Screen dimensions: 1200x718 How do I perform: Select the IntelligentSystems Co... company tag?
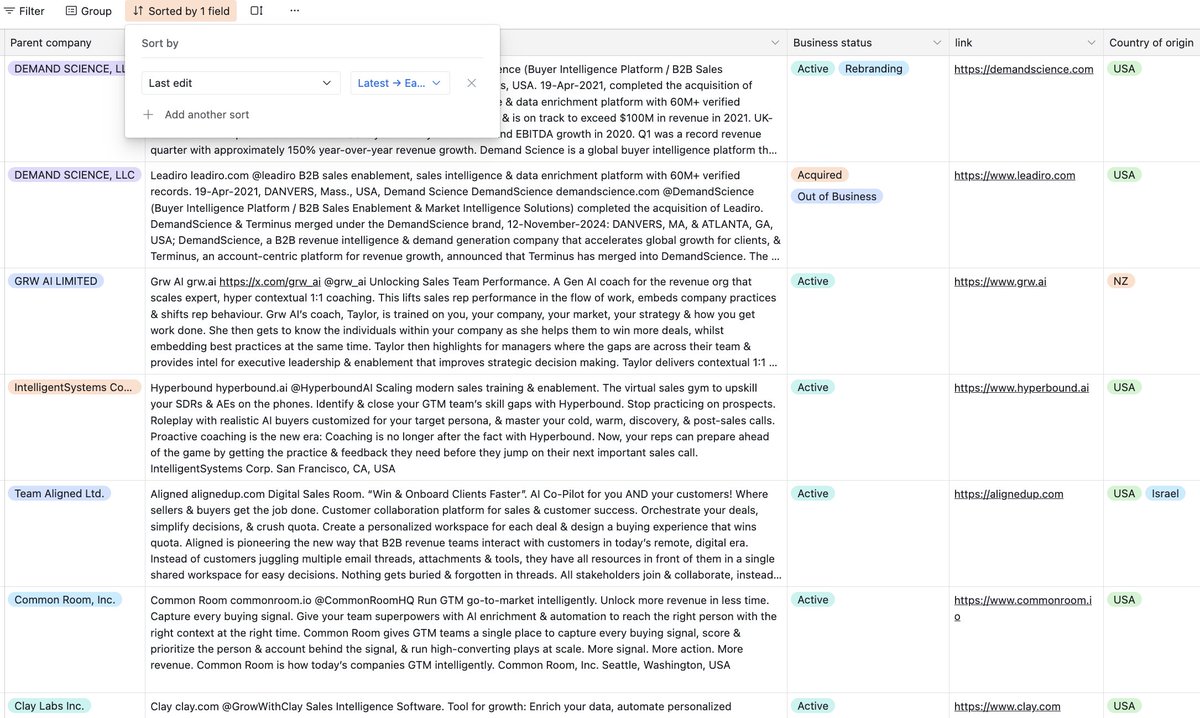[x=72, y=387]
